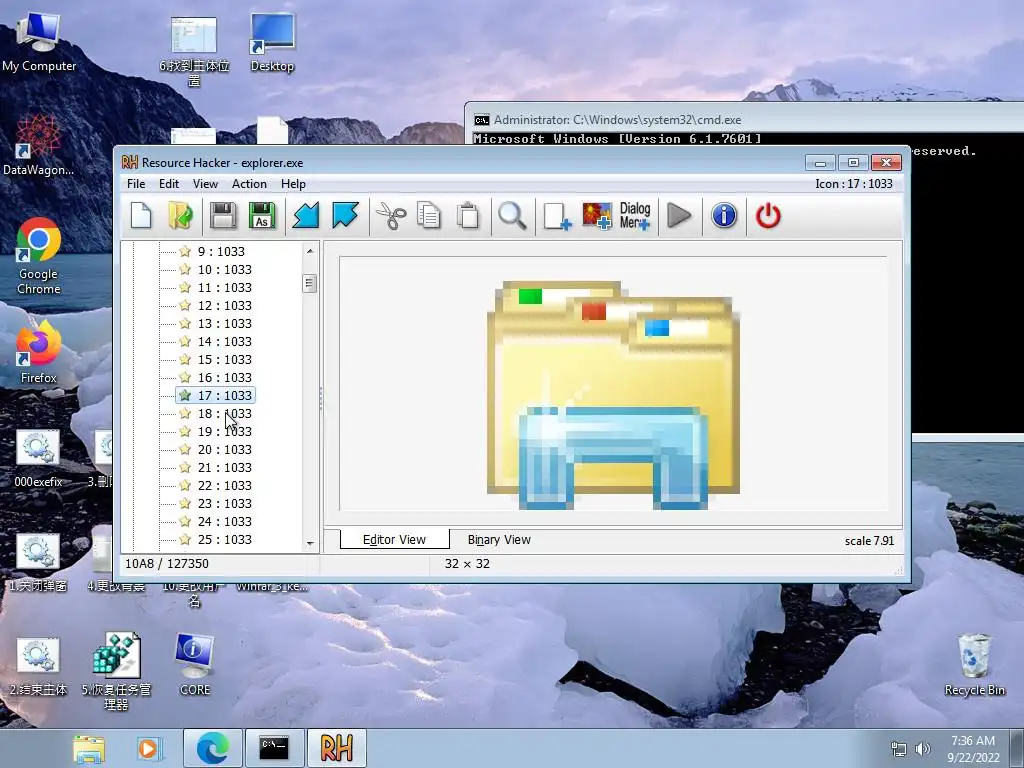Select tree item 14 : 1033

pyautogui.click(x=225, y=342)
